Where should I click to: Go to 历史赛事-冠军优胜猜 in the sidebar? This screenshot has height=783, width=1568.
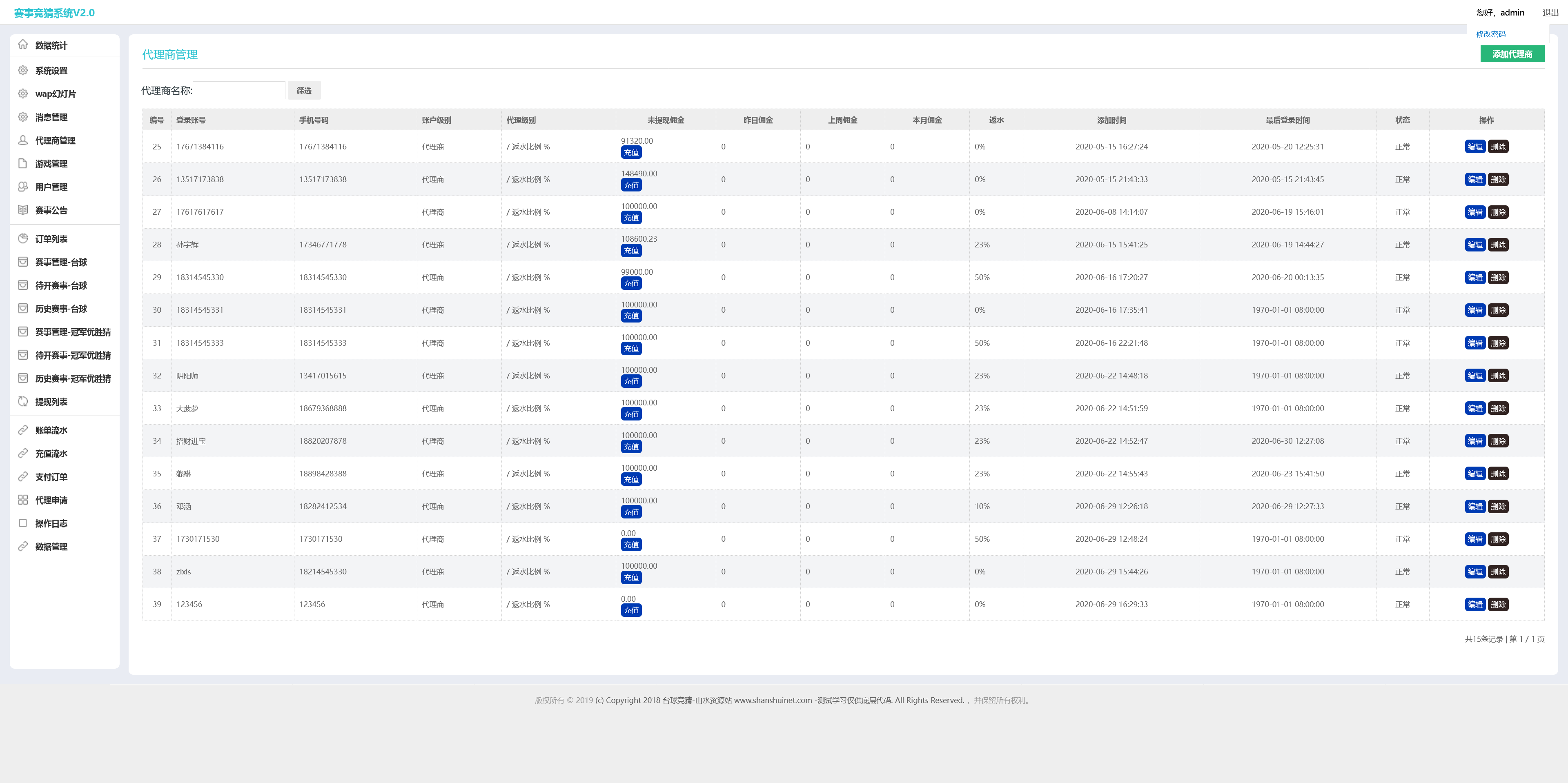point(72,378)
